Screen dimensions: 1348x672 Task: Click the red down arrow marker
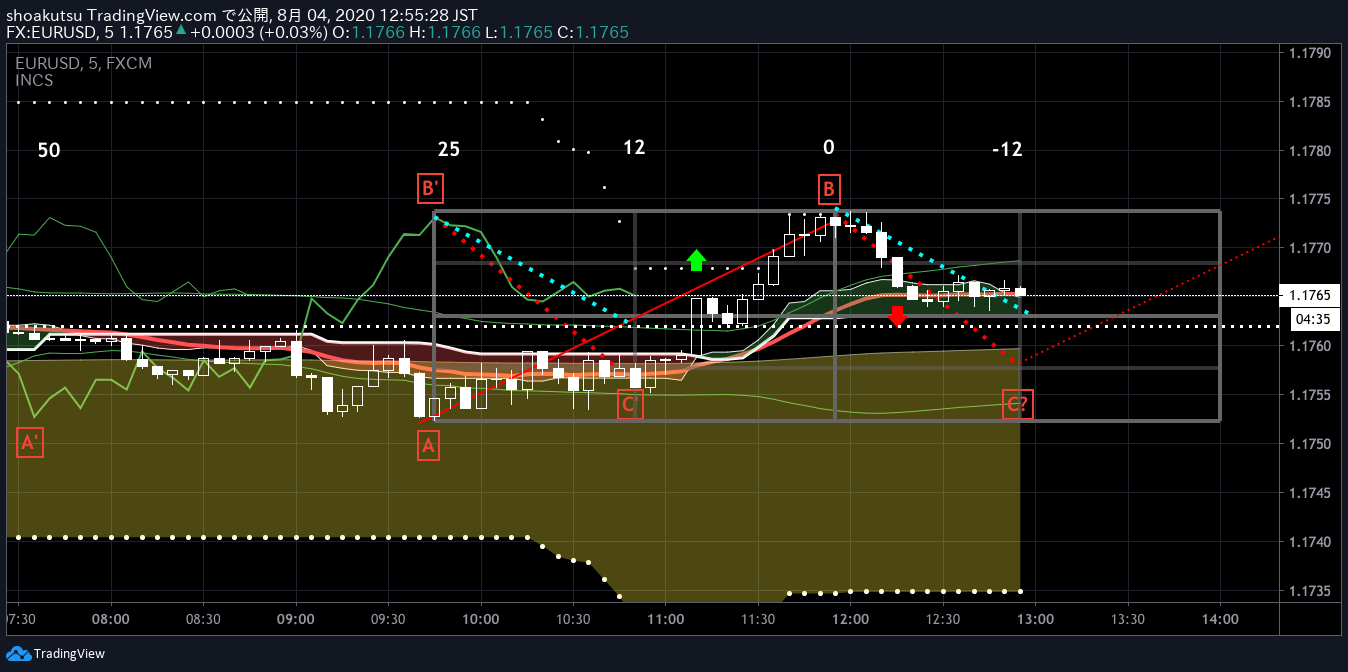(897, 316)
